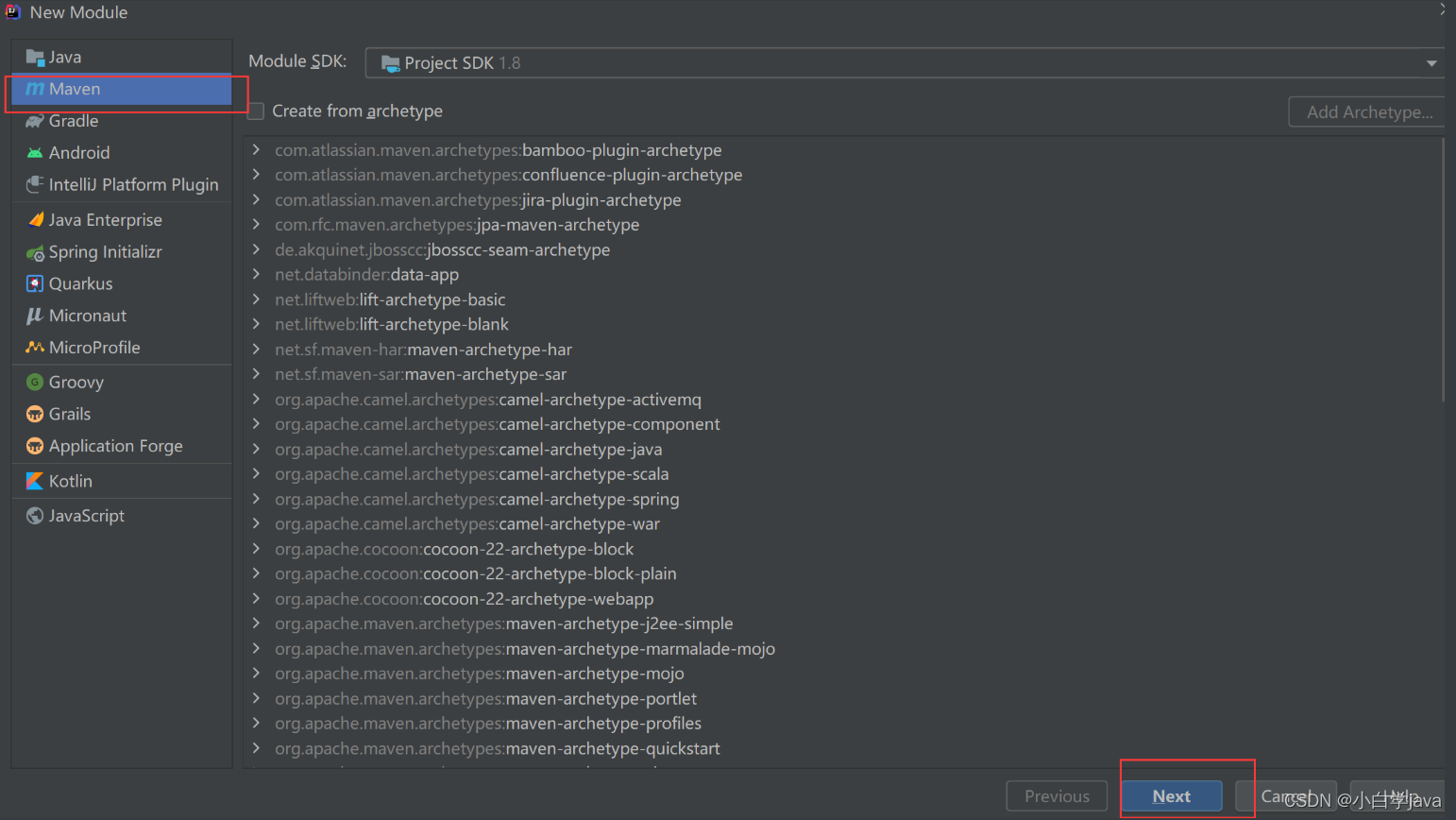The image size is (1456, 820).
Task: Click the archetype list vertical scrollbar
Action: (1443, 270)
